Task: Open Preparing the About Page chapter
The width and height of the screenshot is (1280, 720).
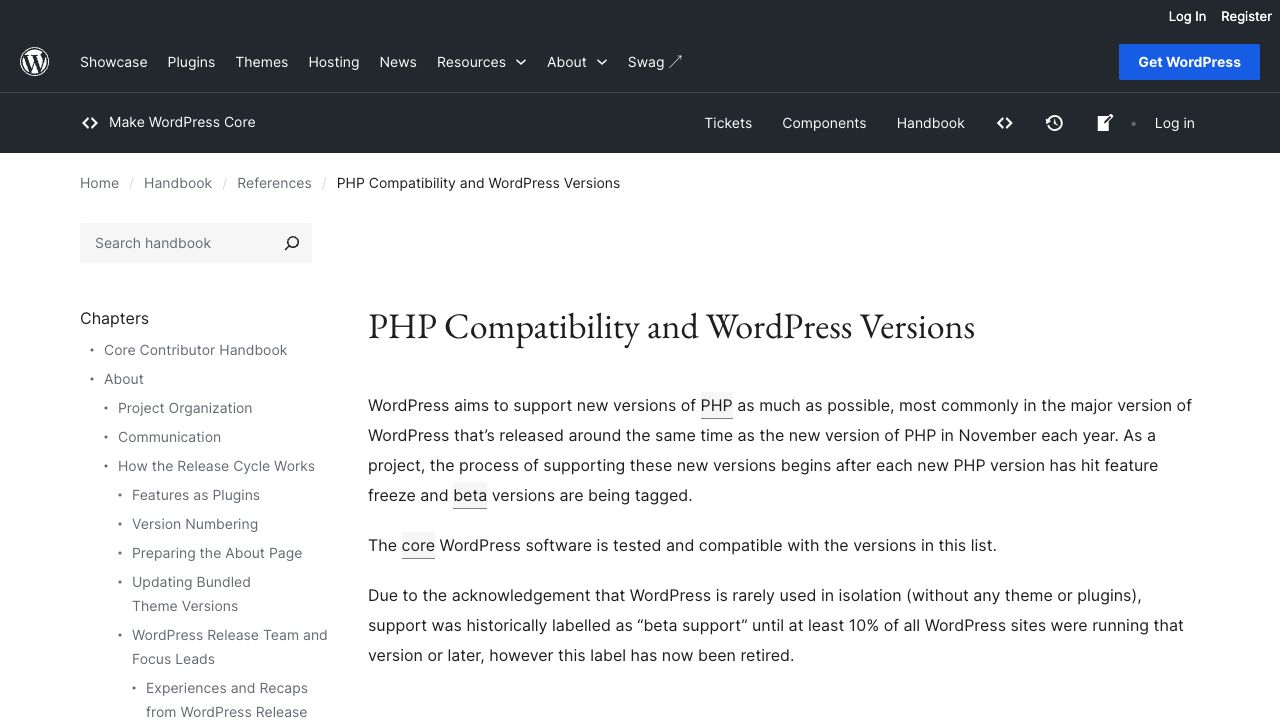Action: coord(217,553)
